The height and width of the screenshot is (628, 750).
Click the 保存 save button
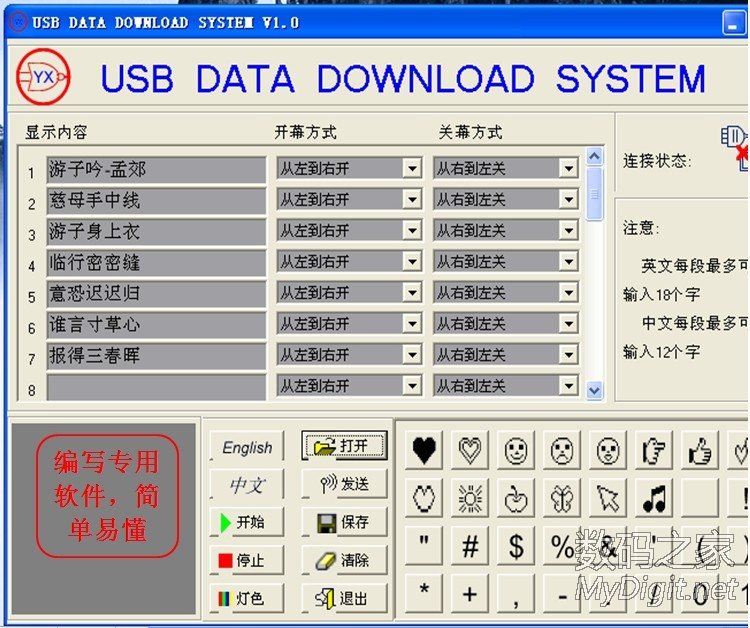(344, 522)
